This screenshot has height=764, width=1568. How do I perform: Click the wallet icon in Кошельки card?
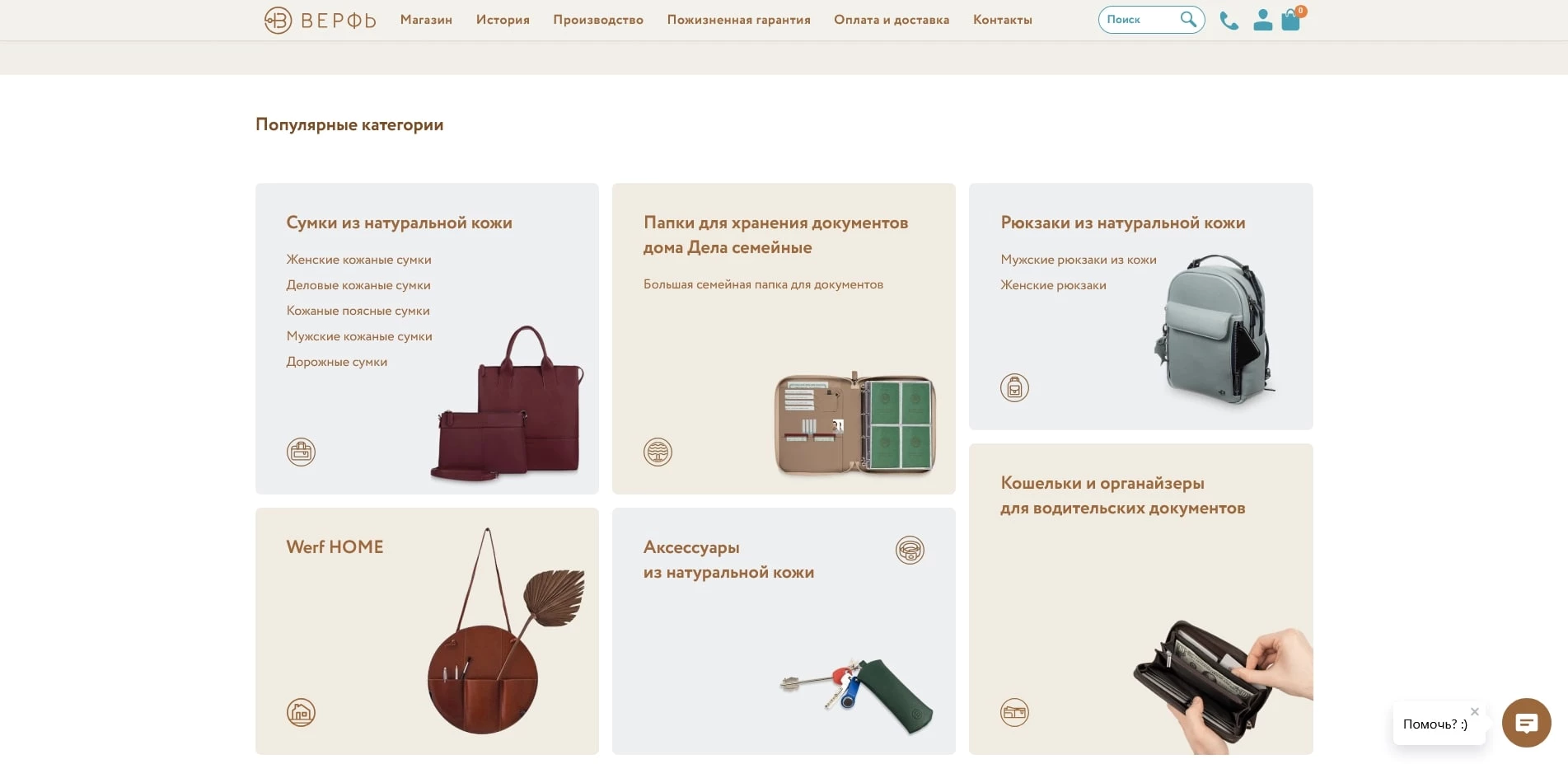pyautogui.click(x=1014, y=712)
